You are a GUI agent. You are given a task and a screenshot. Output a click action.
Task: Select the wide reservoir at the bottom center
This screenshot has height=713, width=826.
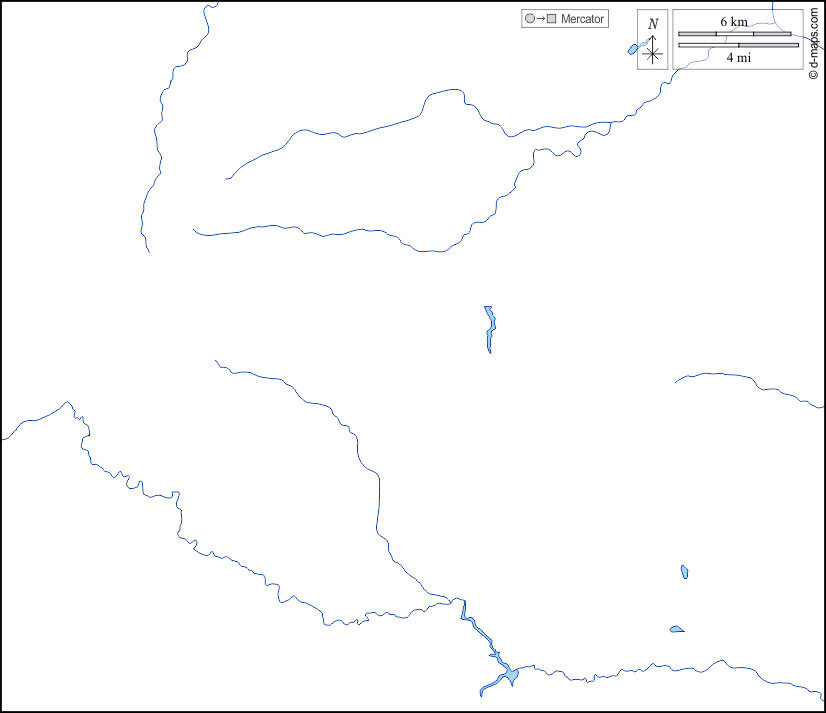tap(510, 675)
